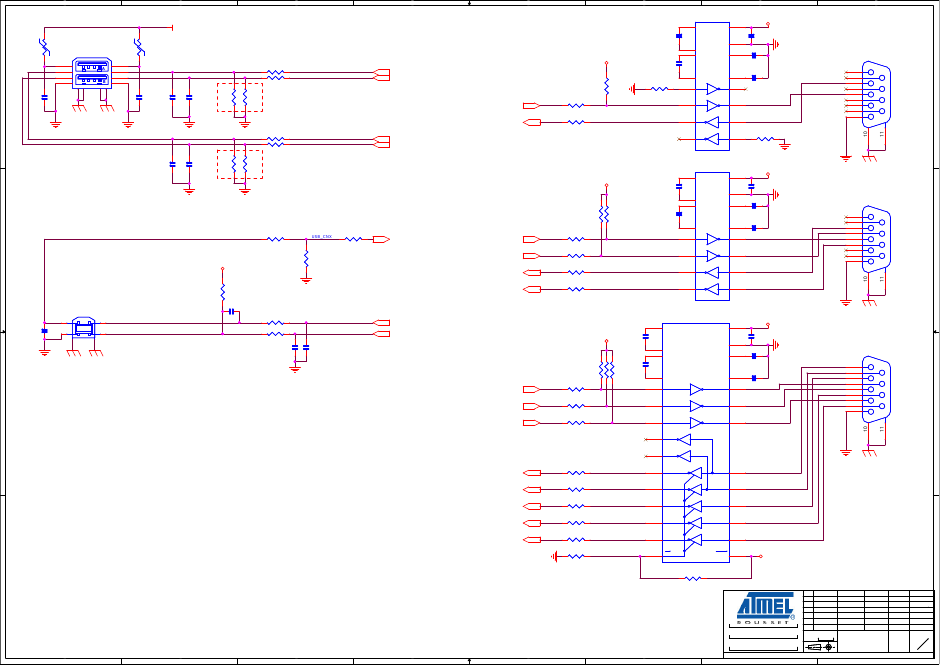Select the largest transceiver IC with ten buffers
950x671 pixels.
696,443
